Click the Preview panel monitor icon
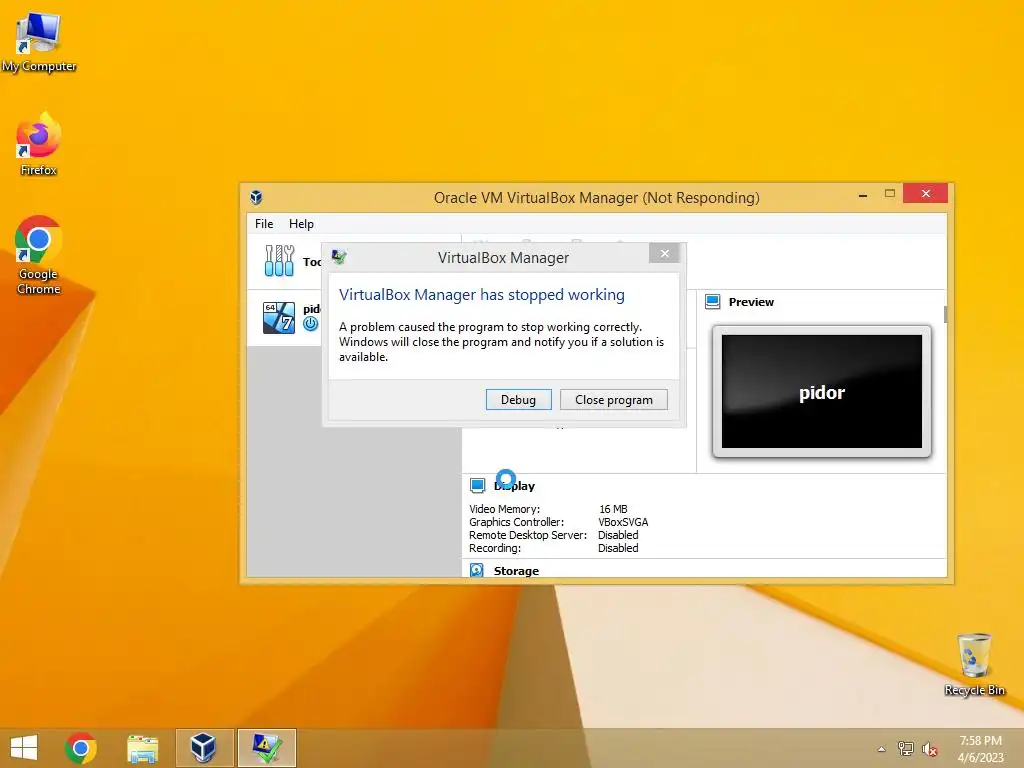1024x768 pixels. tap(712, 302)
